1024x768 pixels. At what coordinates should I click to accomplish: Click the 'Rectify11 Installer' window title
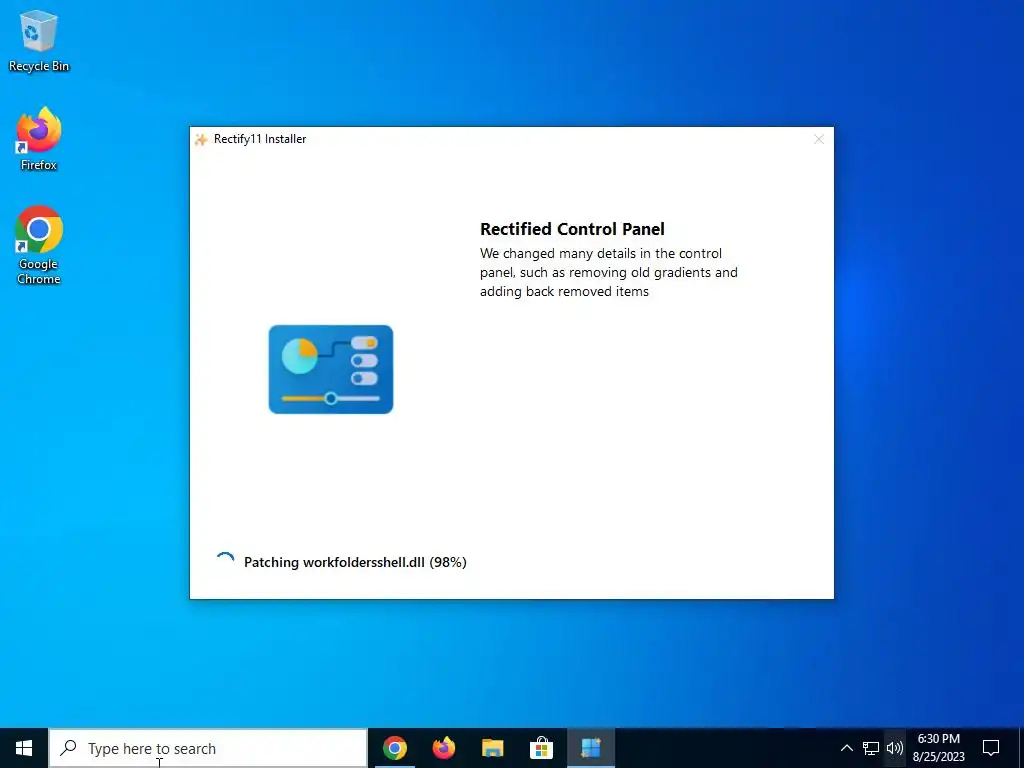tap(260, 139)
